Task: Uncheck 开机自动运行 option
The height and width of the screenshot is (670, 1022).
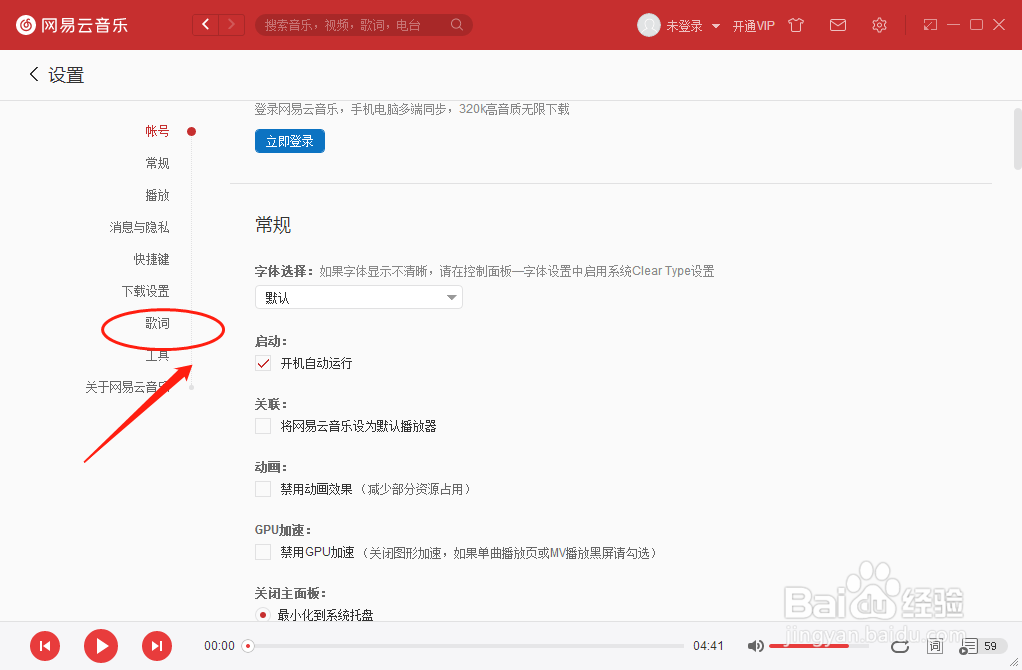Action: 262,363
